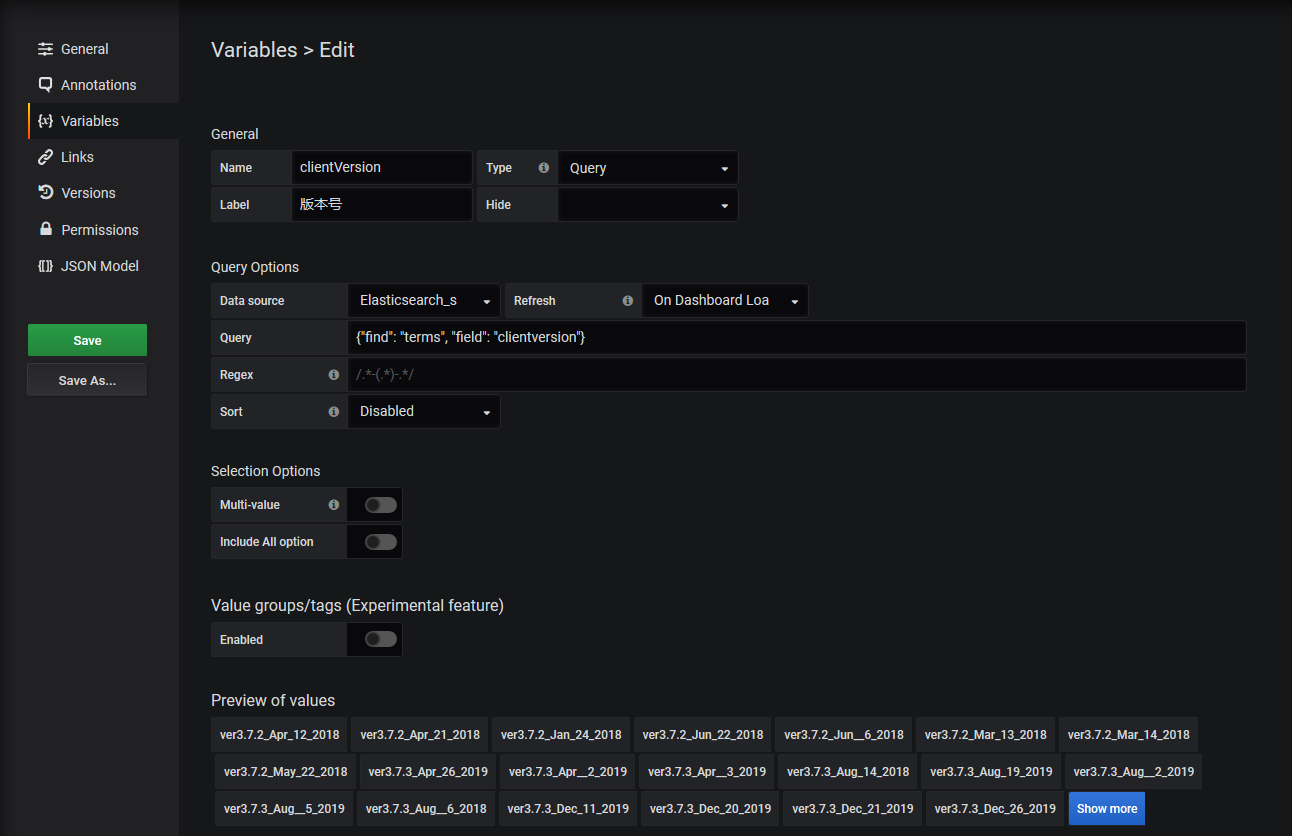Viewport: 1292px width, 836px height.
Task: Click preview value ver3.7.2_Apr_21_2018
Action: [x=420, y=734]
